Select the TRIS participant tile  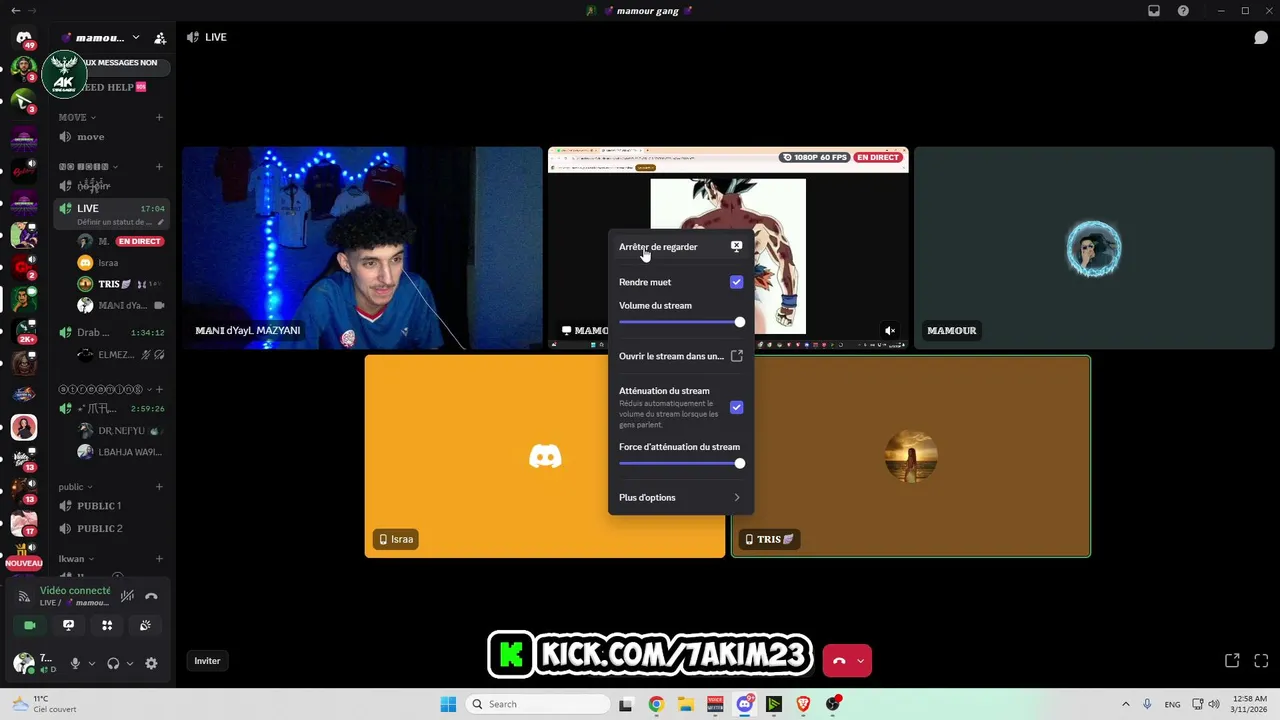(911, 456)
